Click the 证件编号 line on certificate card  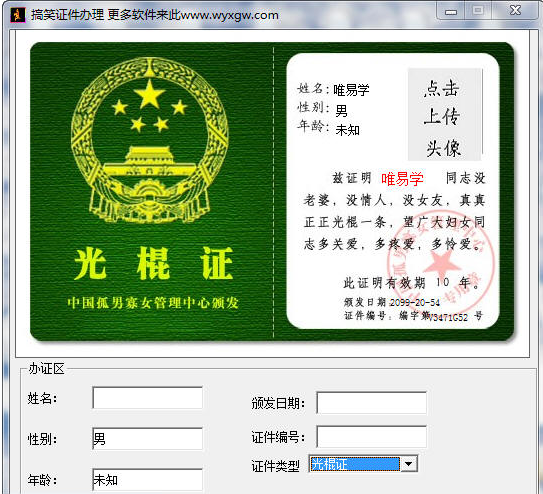click(x=413, y=316)
